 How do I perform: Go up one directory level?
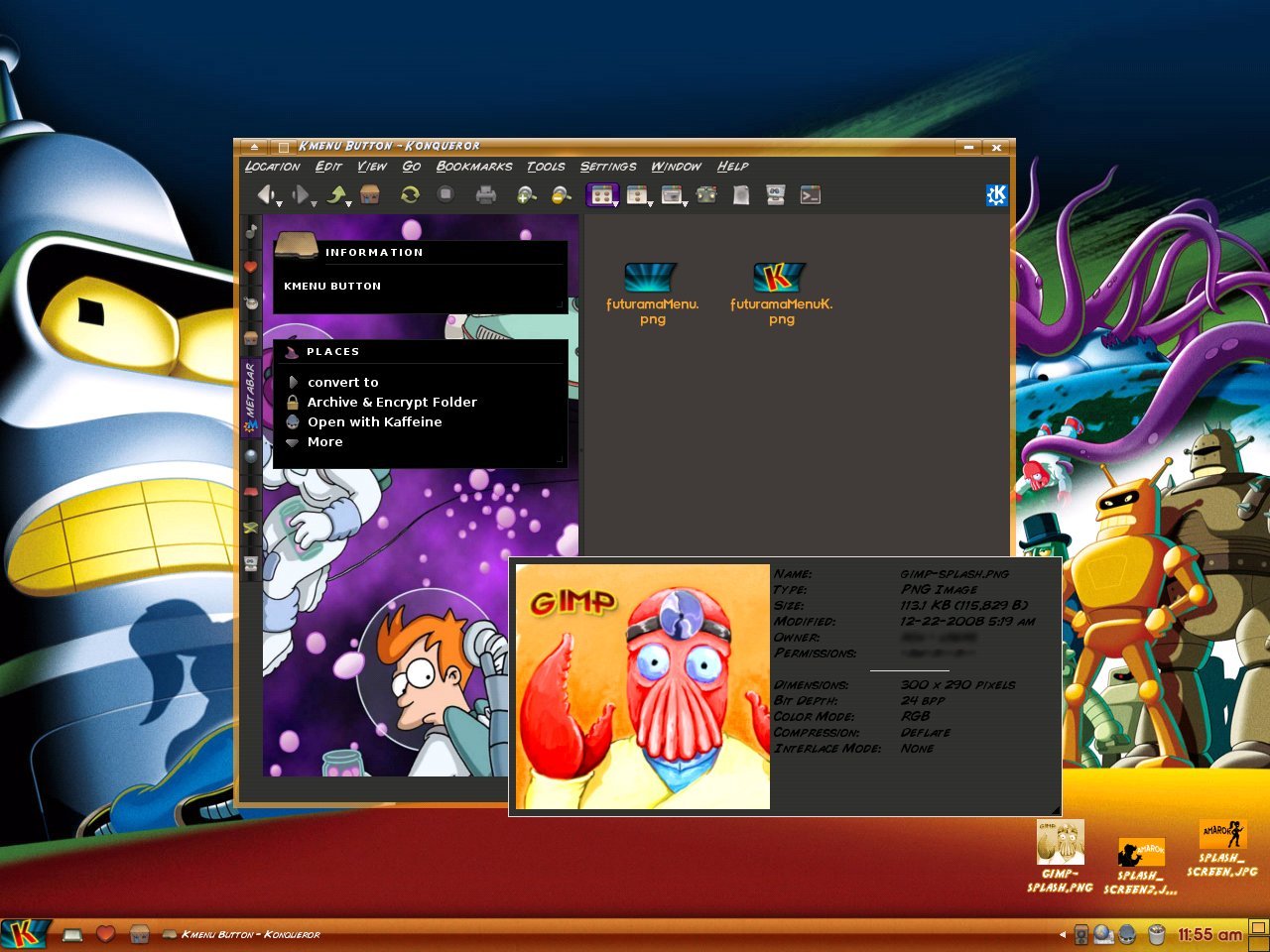click(336, 194)
